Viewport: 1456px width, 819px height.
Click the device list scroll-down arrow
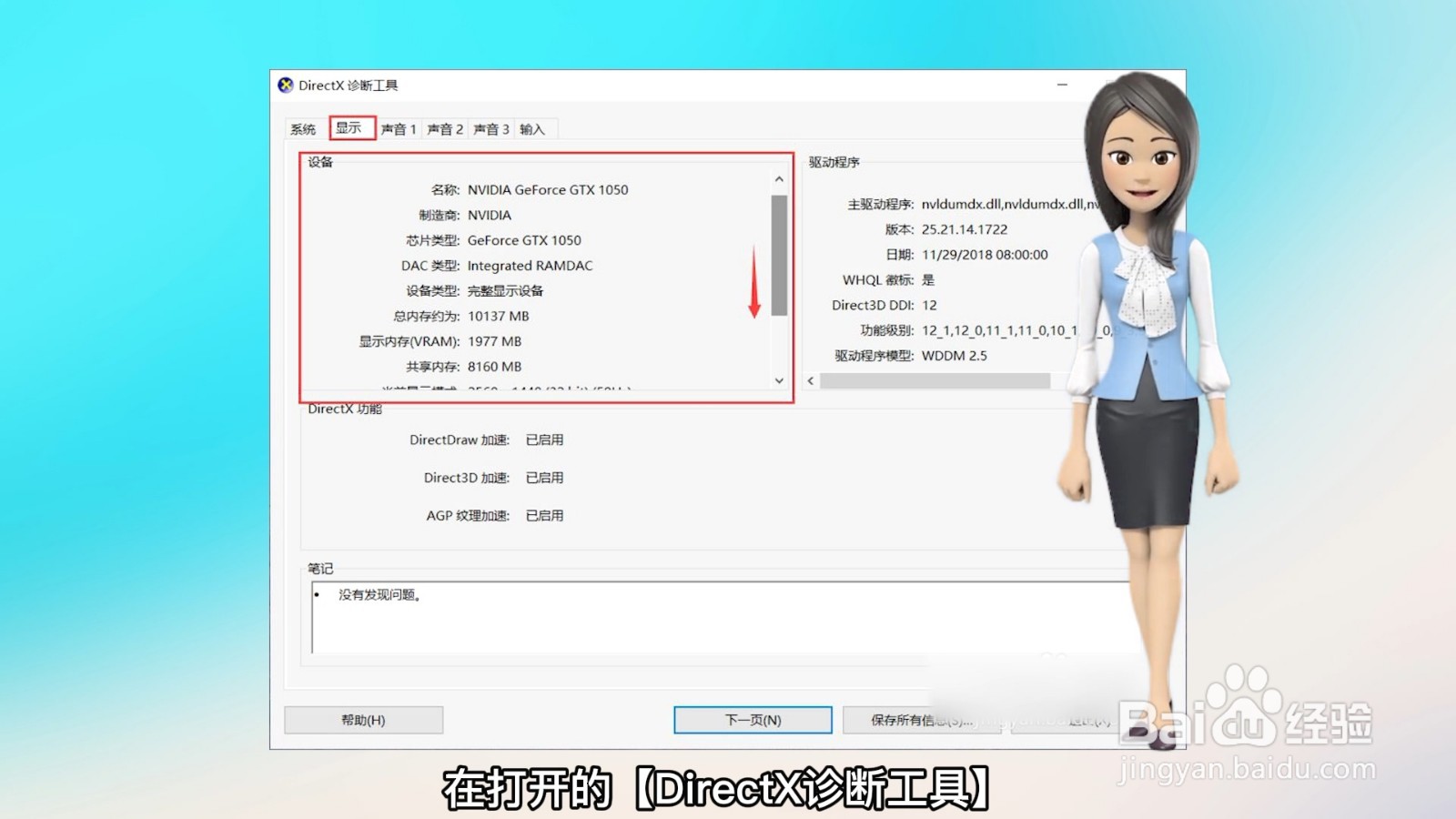(779, 380)
